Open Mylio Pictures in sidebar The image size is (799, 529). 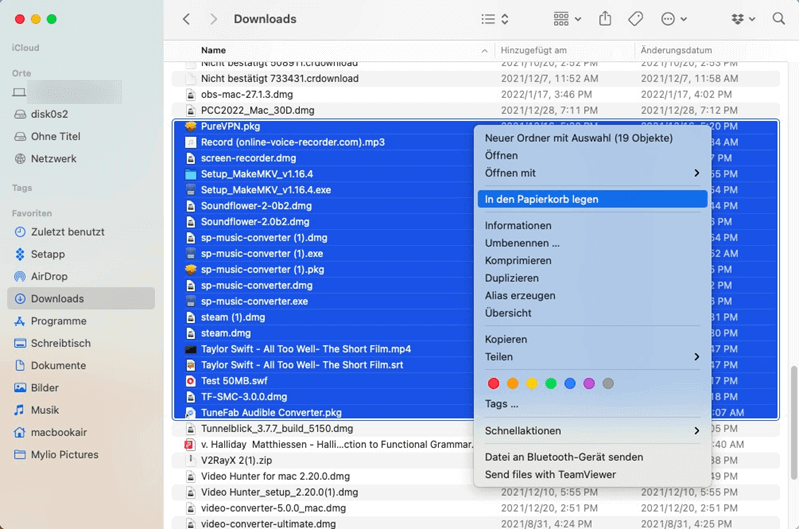pos(65,455)
